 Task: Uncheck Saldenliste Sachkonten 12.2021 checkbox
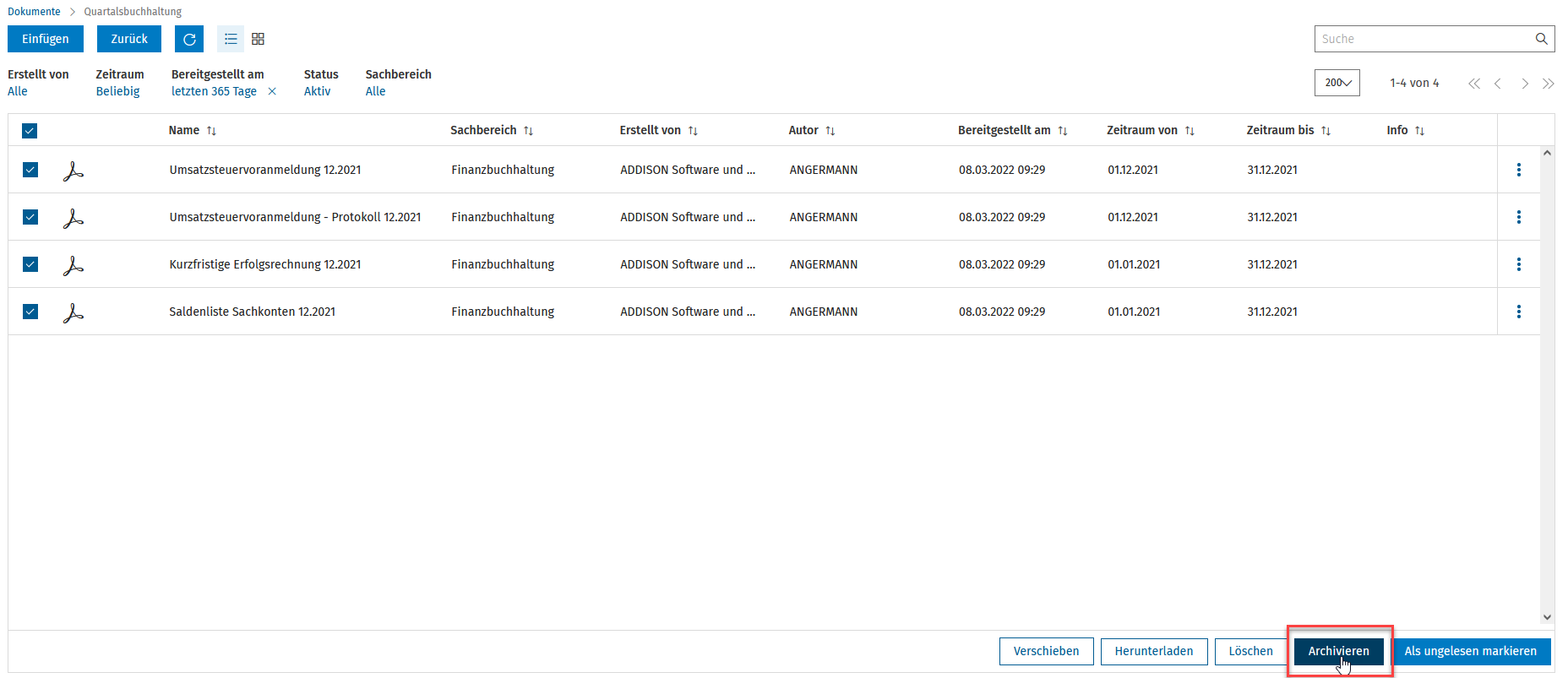tap(30, 312)
